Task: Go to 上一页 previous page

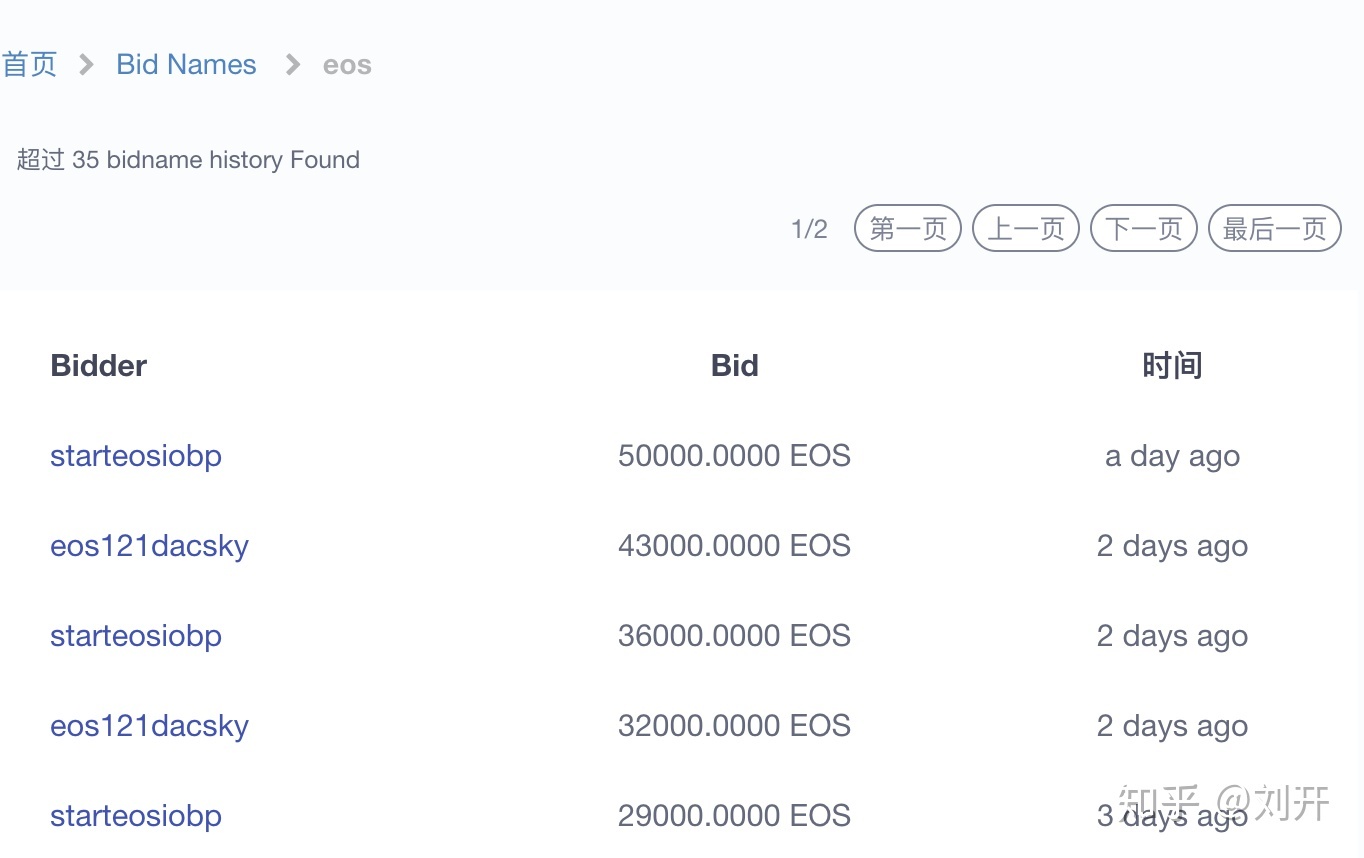Action: [1026, 229]
